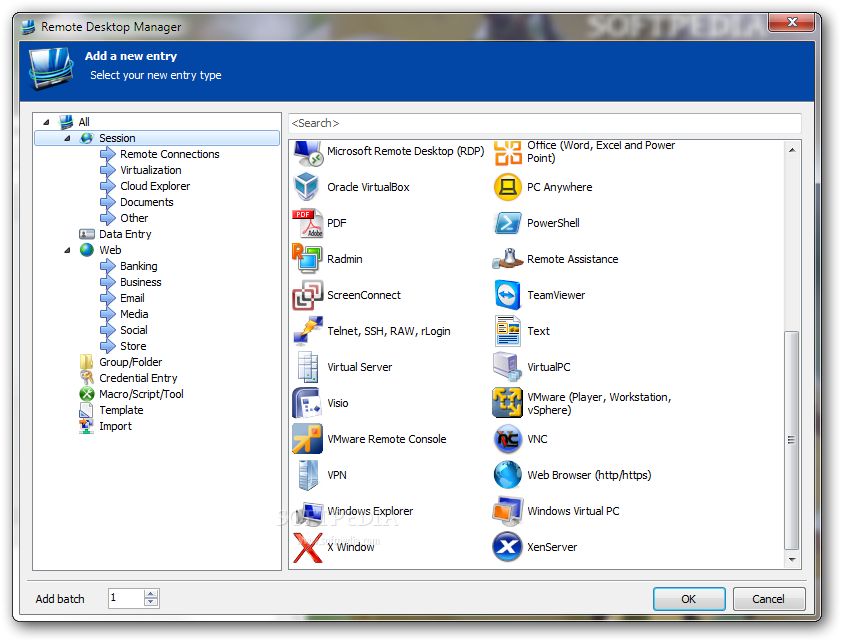Select the Visio icon
The width and height of the screenshot is (842, 642).
coord(307,403)
